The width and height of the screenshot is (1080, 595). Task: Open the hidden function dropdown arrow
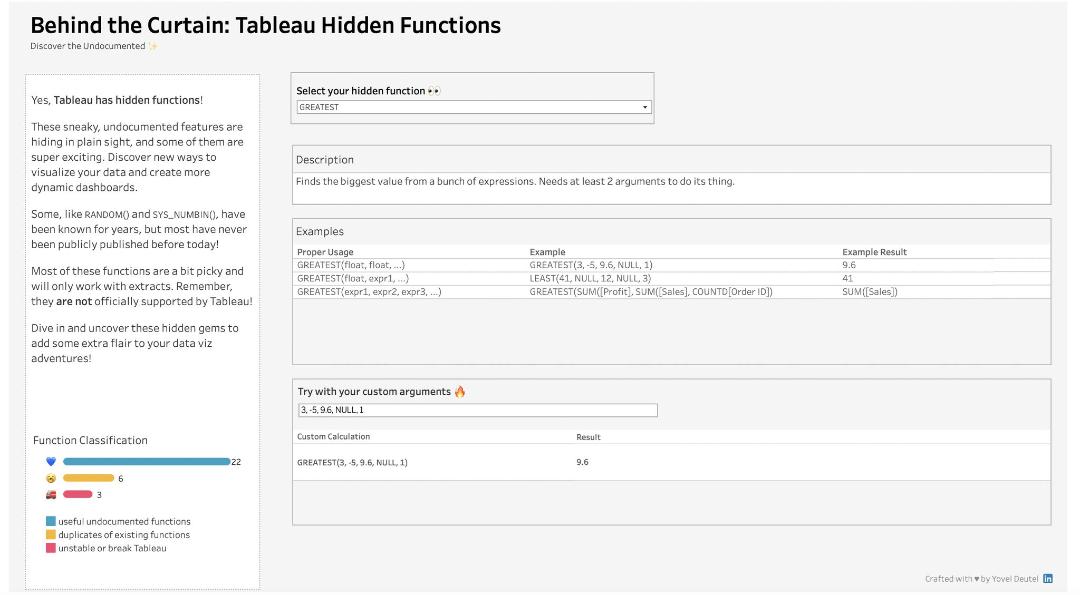645,107
